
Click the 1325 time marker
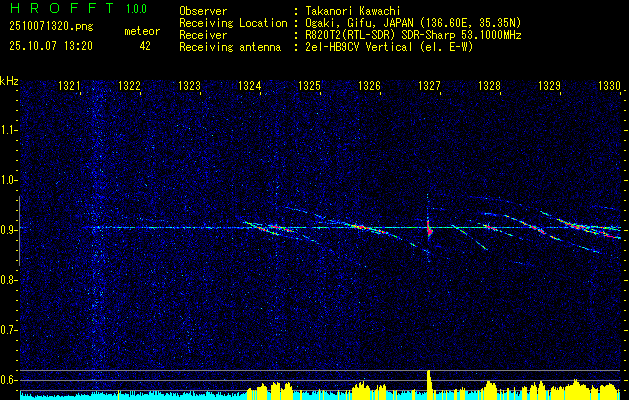310,85
